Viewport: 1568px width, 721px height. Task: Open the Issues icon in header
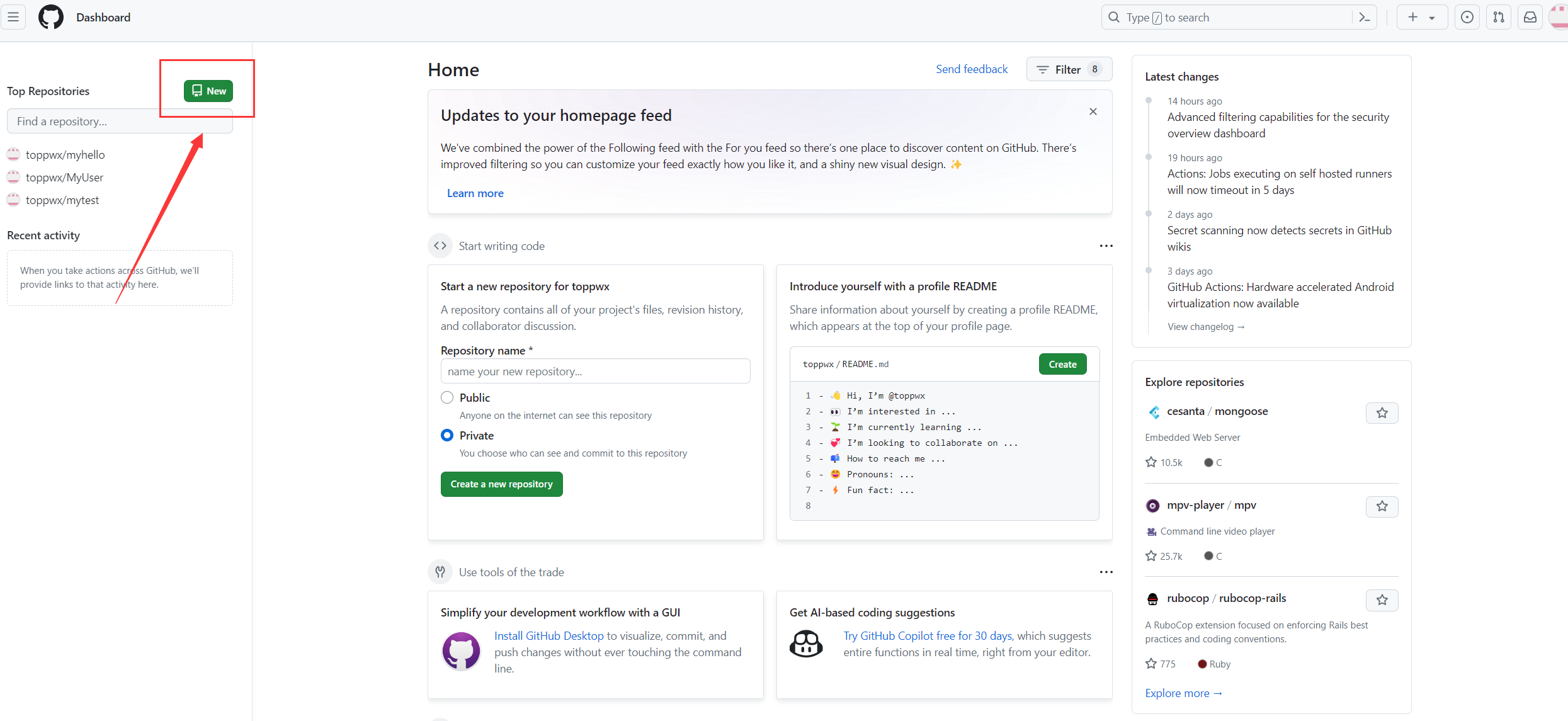pos(1467,18)
